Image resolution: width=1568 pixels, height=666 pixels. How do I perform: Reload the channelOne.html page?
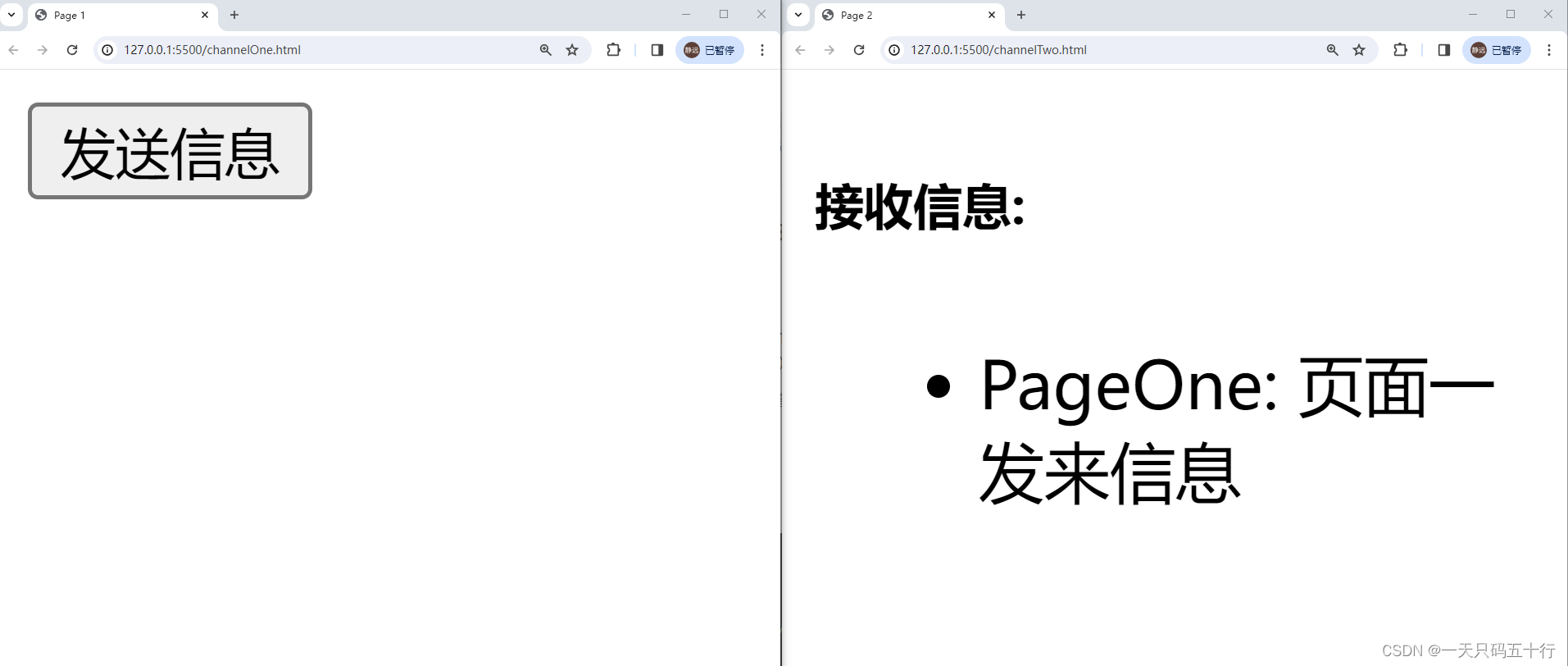pyautogui.click(x=72, y=50)
